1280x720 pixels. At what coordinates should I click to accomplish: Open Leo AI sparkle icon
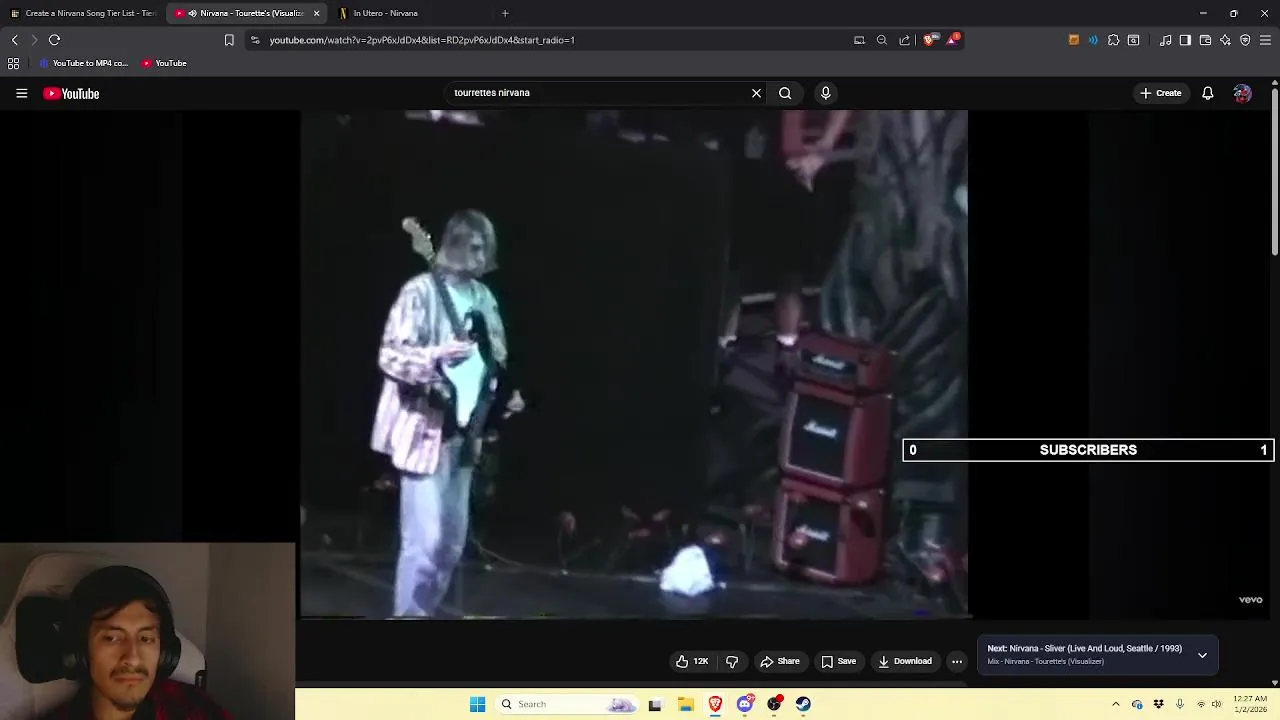(x=1225, y=40)
